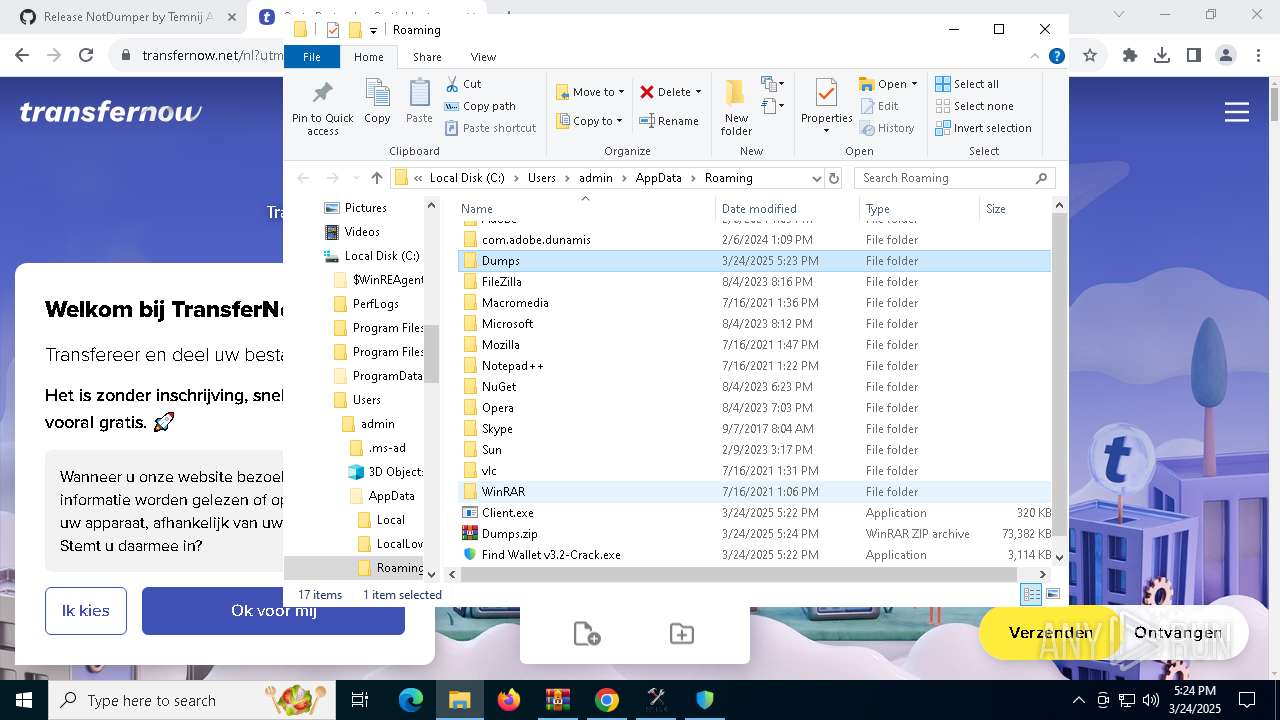Create a New folder from ribbon
The image size is (1280, 720).
pyautogui.click(x=736, y=107)
